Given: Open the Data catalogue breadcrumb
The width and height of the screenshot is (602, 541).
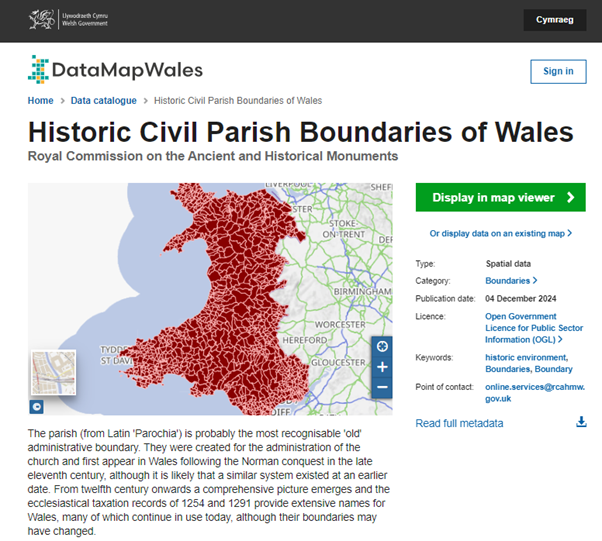Looking at the screenshot, I should (104, 101).
